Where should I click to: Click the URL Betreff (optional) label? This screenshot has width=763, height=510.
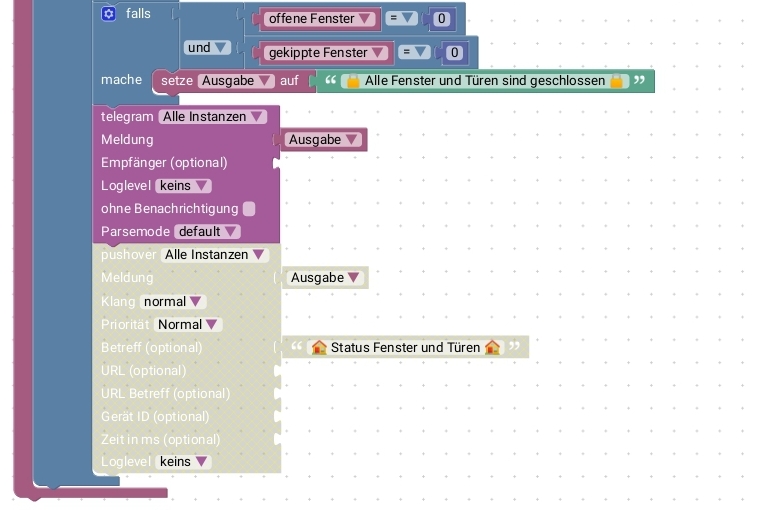pyautogui.click(x=165, y=394)
